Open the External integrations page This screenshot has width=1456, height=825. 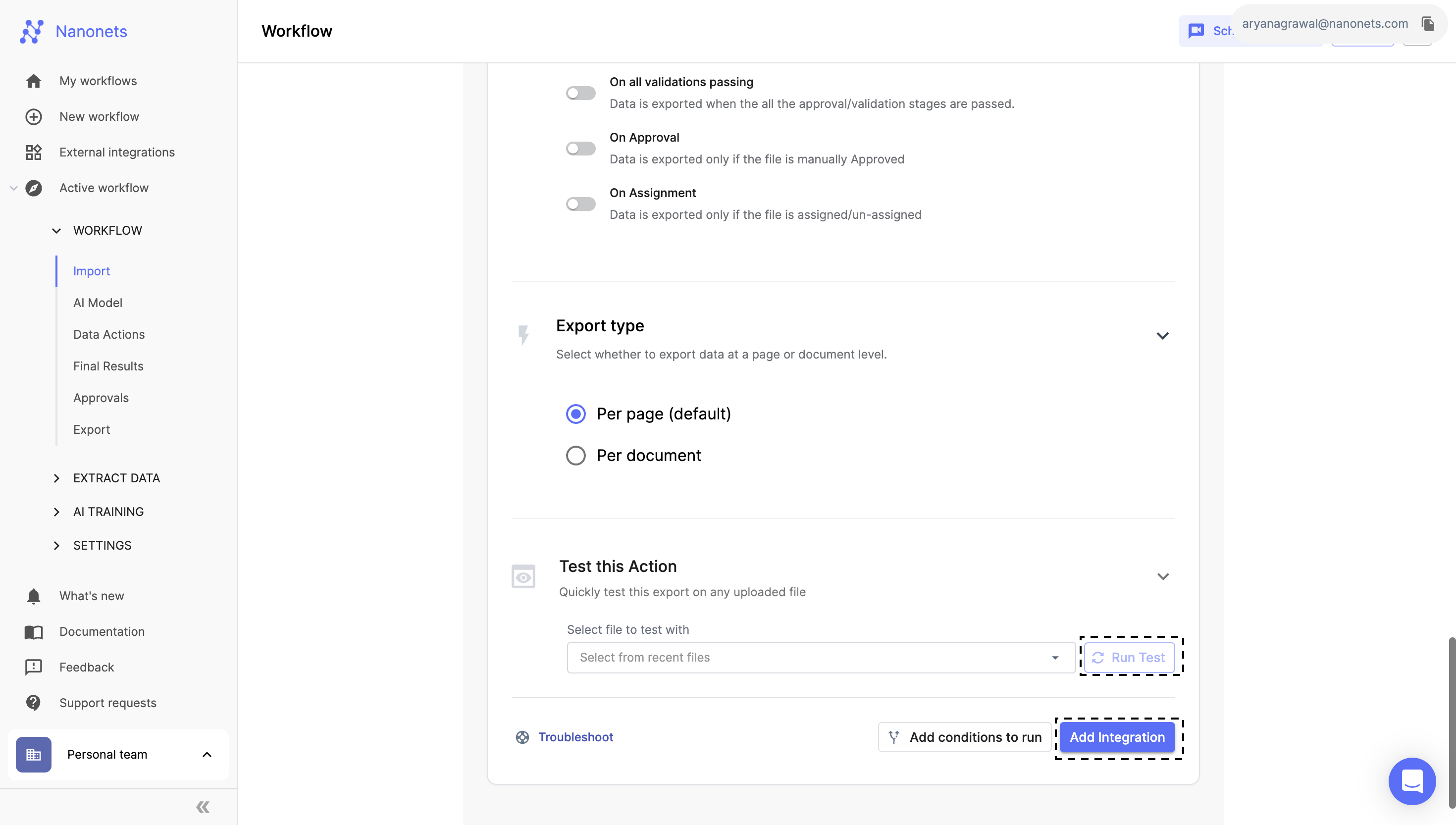tap(117, 153)
